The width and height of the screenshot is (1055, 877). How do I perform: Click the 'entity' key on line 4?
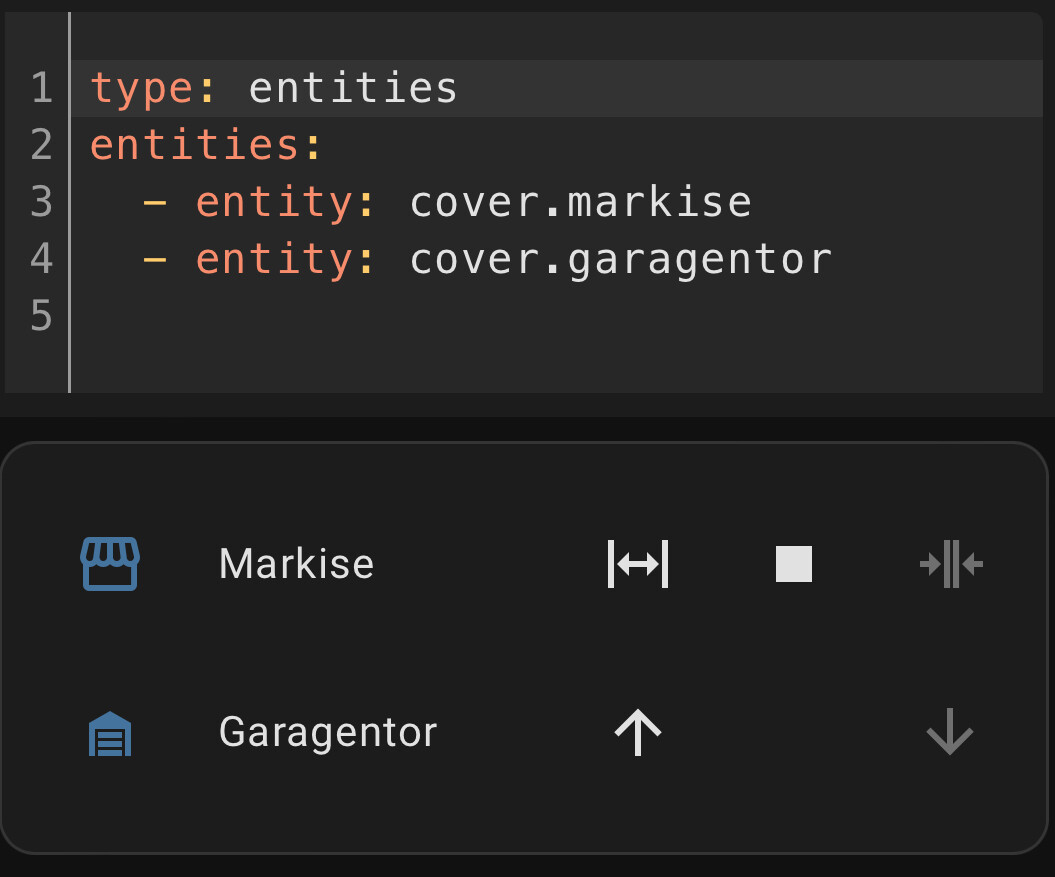coord(274,260)
